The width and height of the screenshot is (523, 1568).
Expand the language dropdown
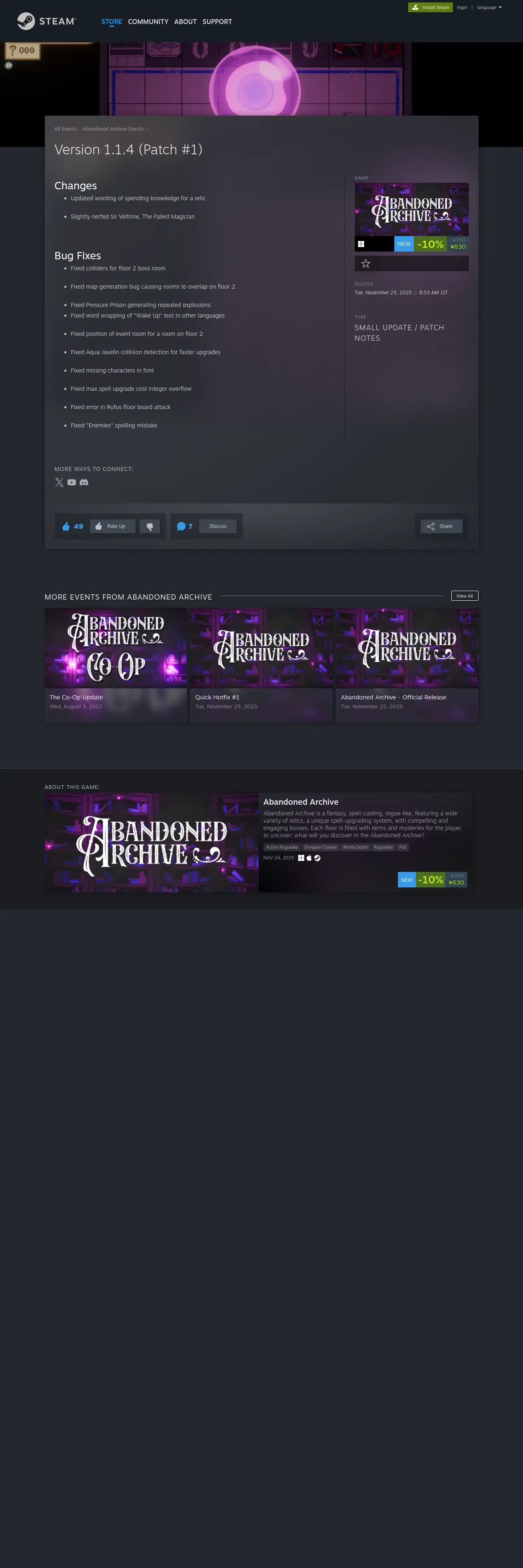point(489,7)
